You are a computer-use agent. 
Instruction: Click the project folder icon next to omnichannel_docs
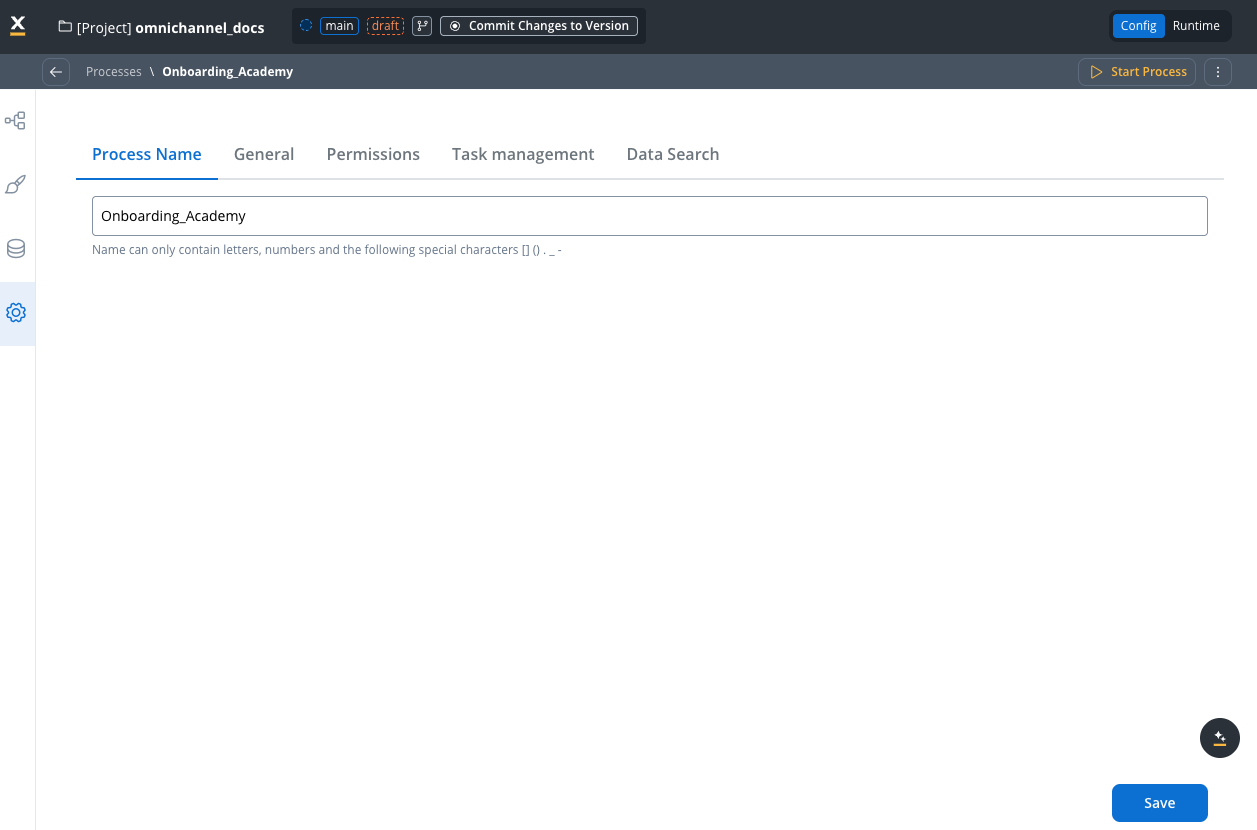click(64, 27)
